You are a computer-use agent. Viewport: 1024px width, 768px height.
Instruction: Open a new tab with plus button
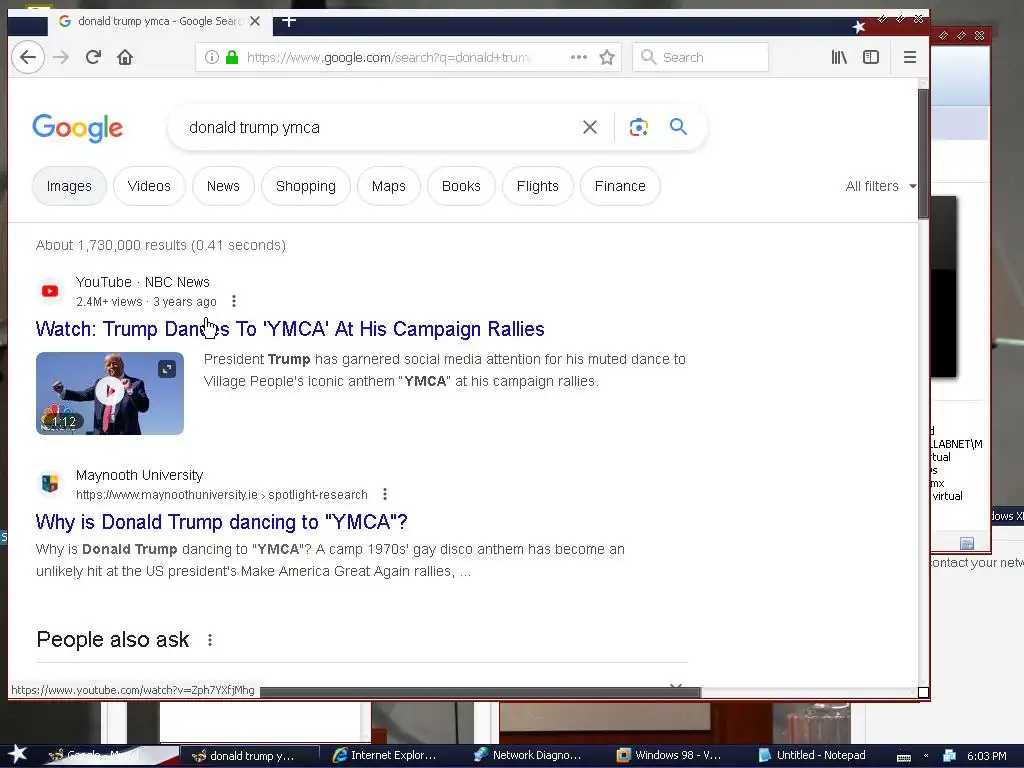click(x=289, y=22)
